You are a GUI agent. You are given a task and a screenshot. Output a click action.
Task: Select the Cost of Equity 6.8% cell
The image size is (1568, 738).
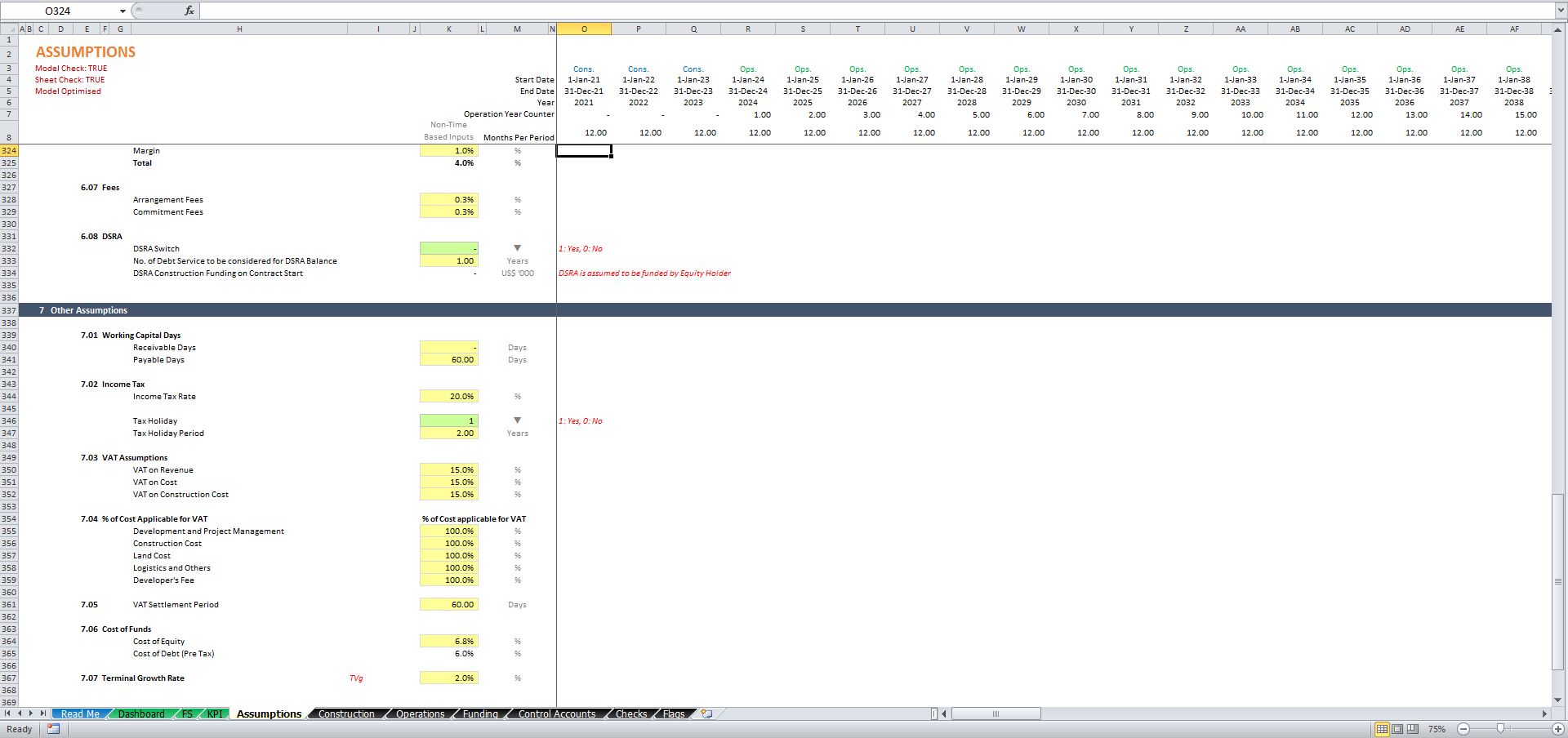[x=448, y=641]
